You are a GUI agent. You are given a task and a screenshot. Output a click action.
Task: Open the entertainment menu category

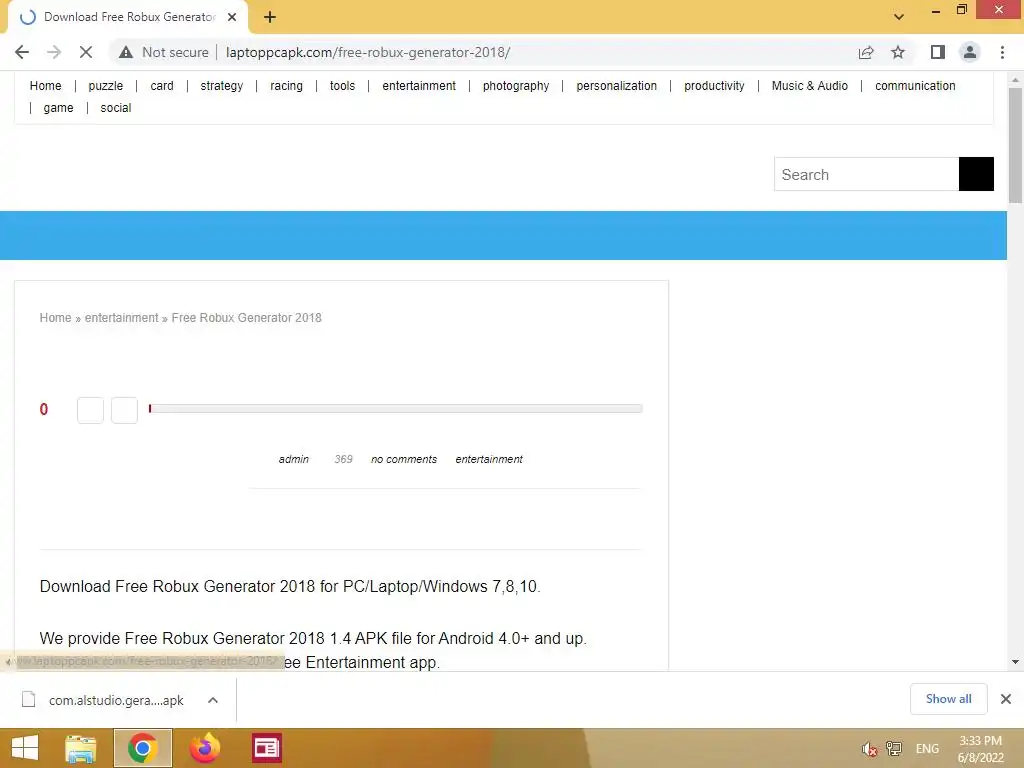point(419,86)
